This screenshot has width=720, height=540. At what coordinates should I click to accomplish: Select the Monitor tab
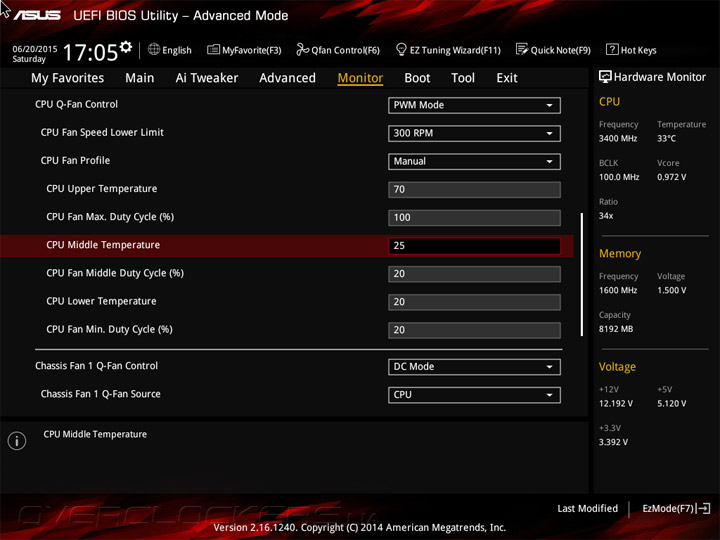click(x=360, y=78)
